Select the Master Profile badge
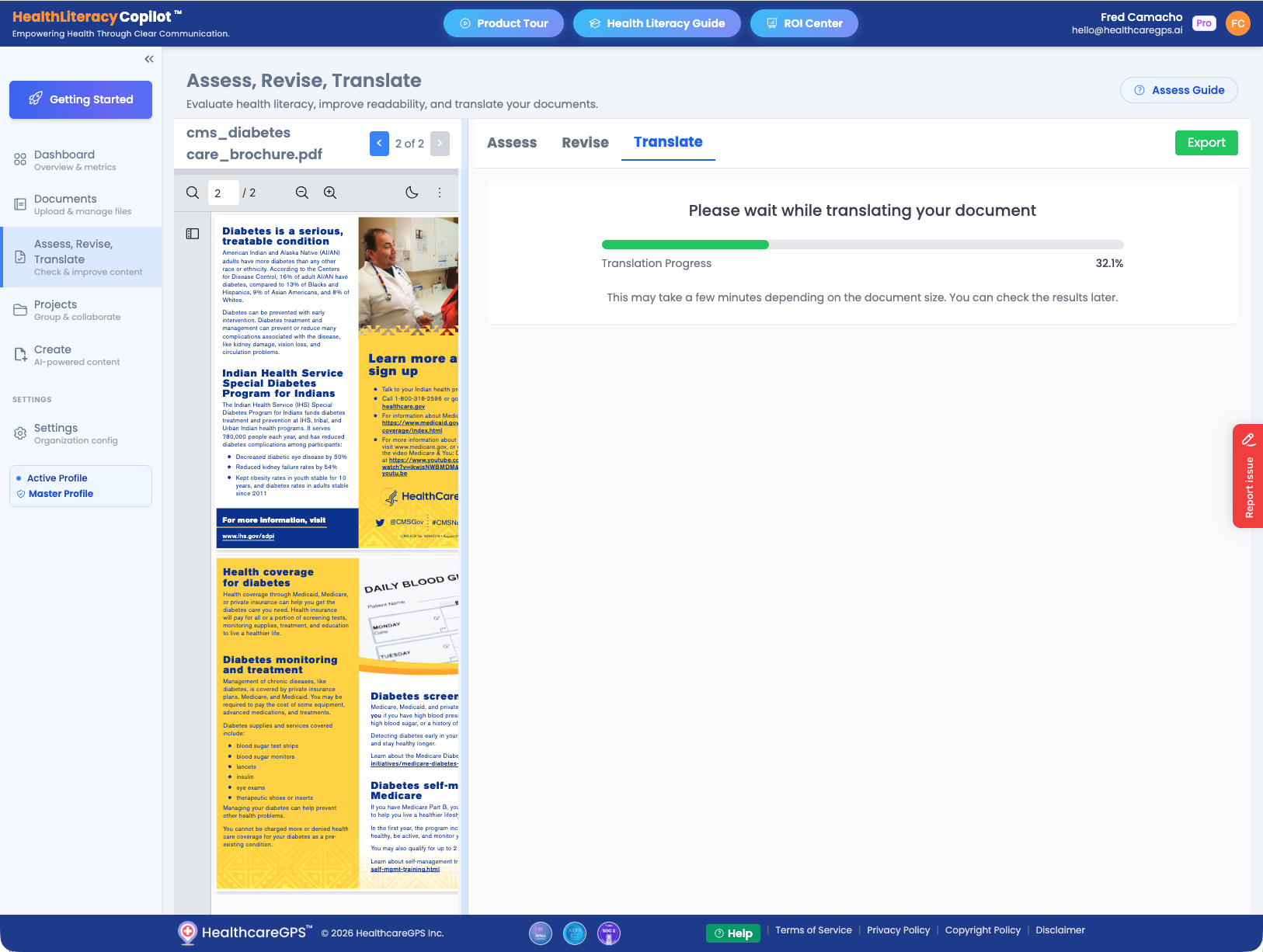 60,494
